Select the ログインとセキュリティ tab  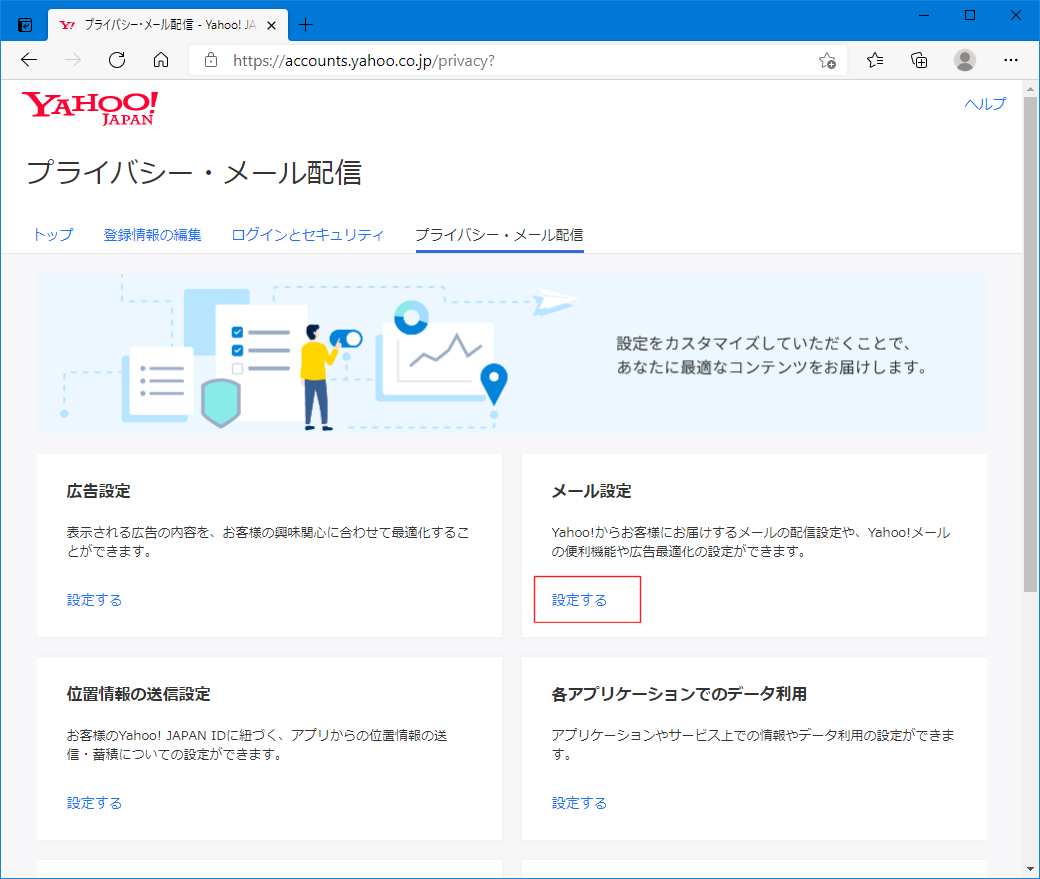point(307,235)
